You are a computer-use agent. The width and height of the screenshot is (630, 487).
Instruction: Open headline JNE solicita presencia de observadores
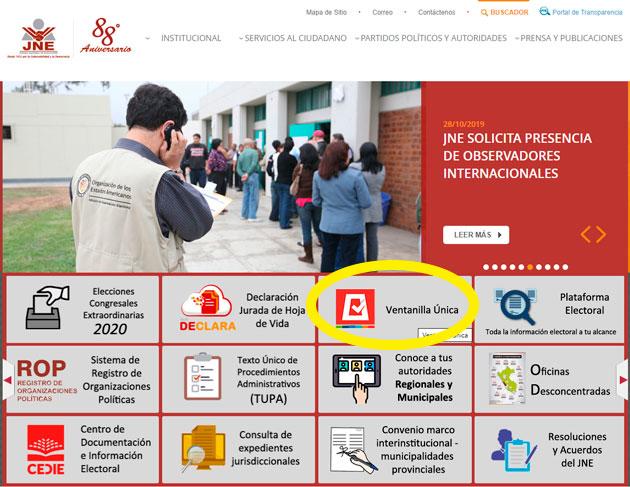click(517, 156)
